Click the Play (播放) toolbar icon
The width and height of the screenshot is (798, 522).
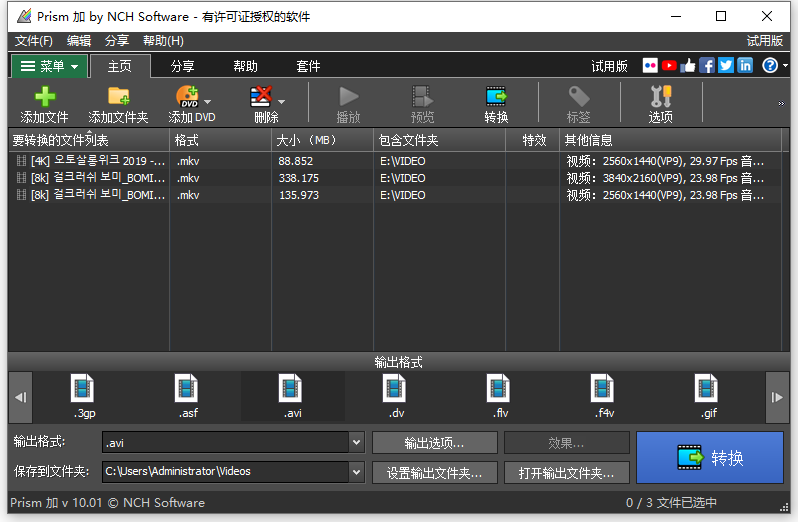pos(349,96)
